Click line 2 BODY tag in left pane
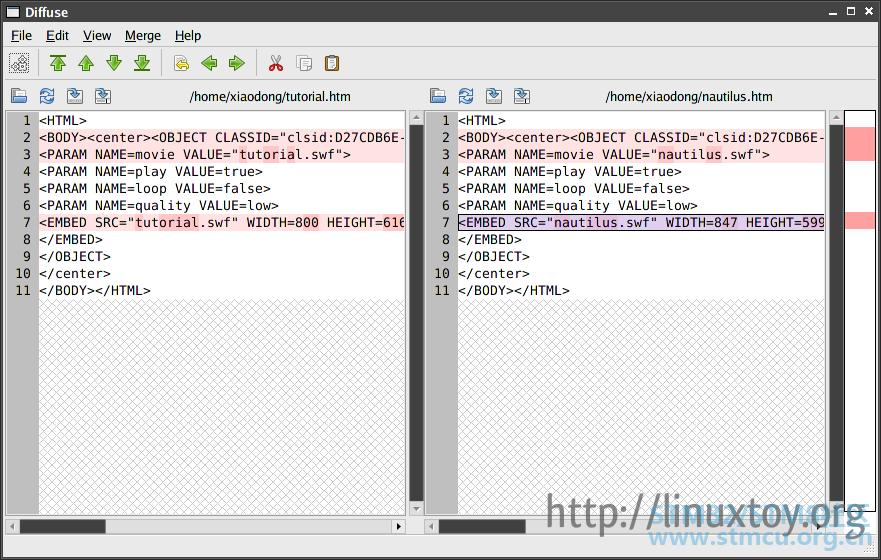 coord(222,138)
